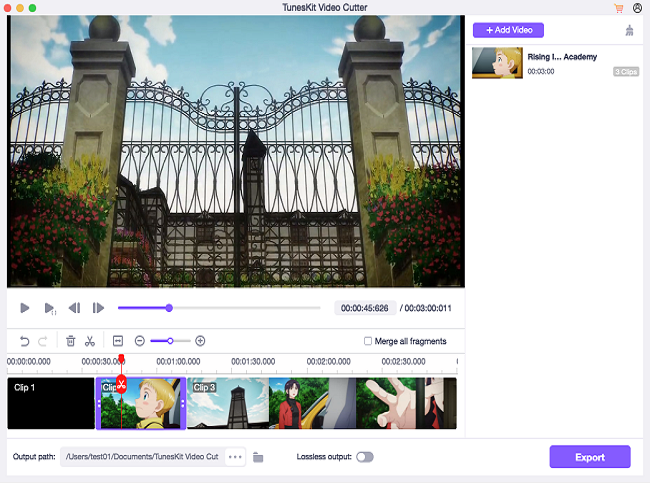This screenshot has width=650, height=483.
Task: Click the 3 Clips badge
Action: 626,72
